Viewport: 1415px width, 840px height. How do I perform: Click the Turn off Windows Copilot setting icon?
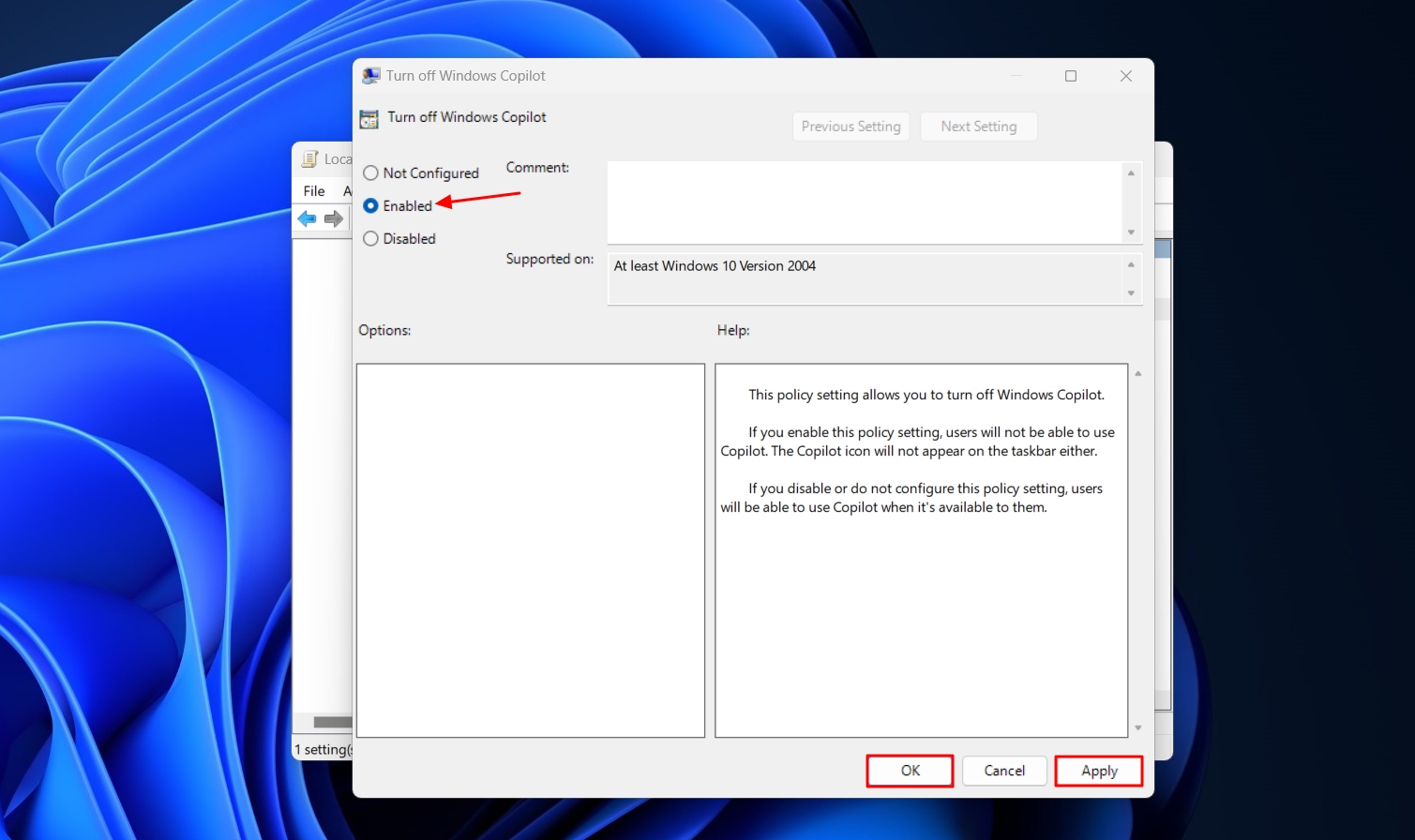(369, 119)
